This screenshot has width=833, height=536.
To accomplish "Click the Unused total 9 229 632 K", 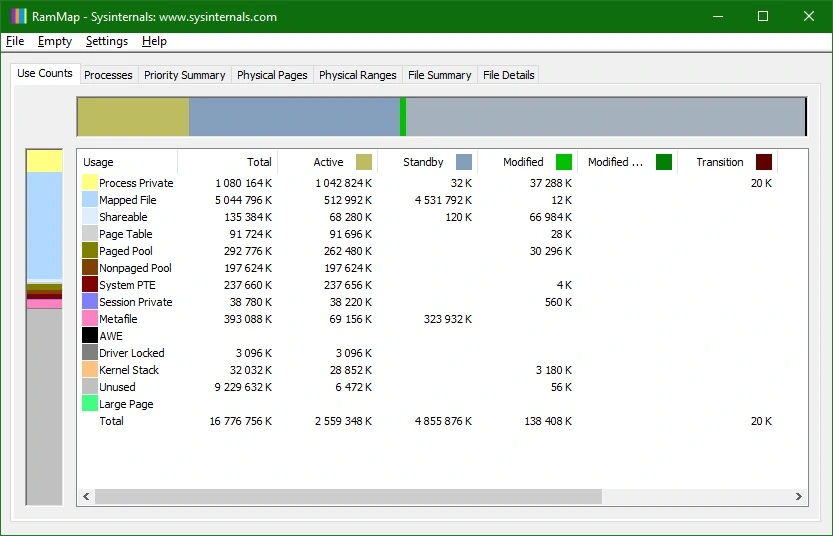I will [243, 387].
